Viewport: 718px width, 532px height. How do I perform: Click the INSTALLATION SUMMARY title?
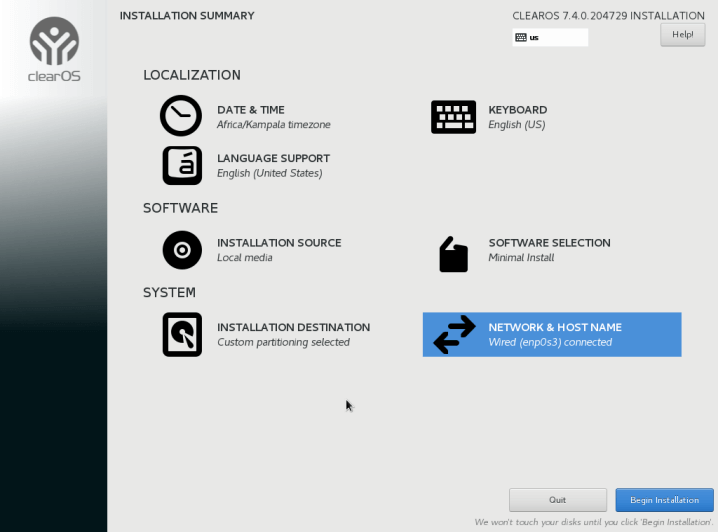(187, 16)
